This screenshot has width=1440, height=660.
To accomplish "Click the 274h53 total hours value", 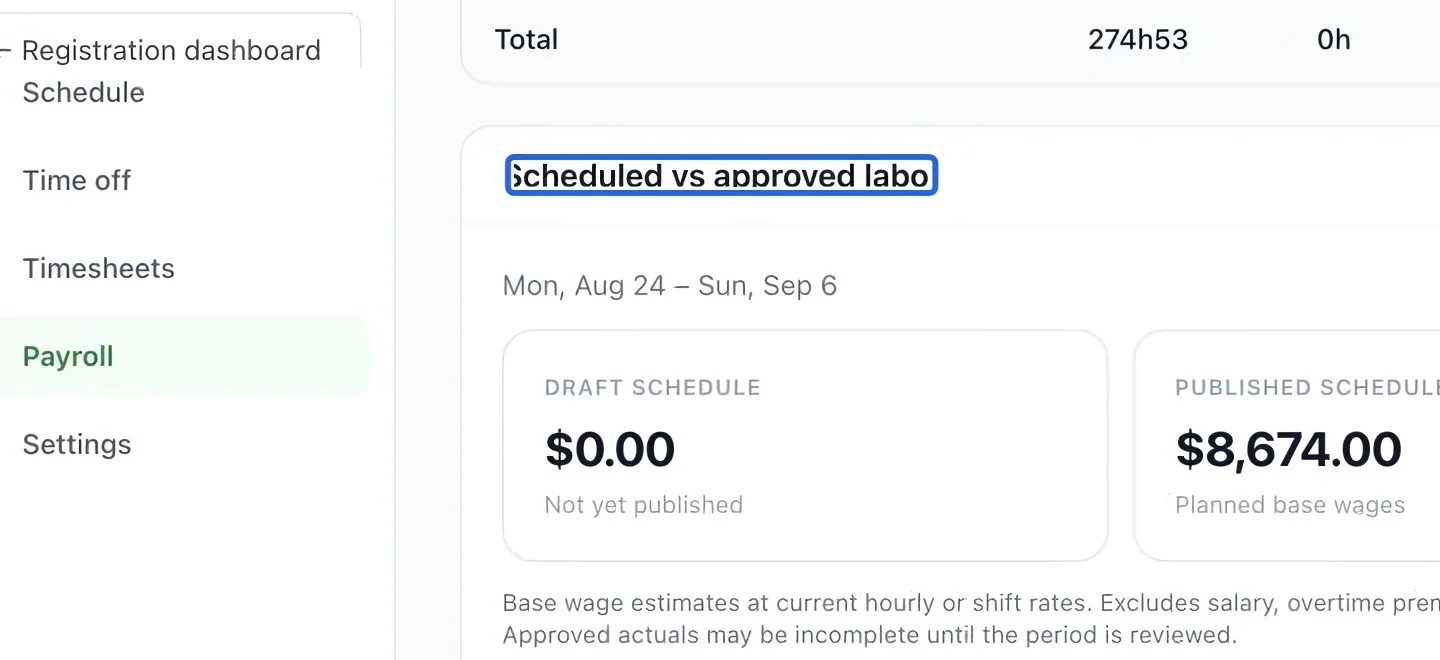I will (x=1138, y=40).
